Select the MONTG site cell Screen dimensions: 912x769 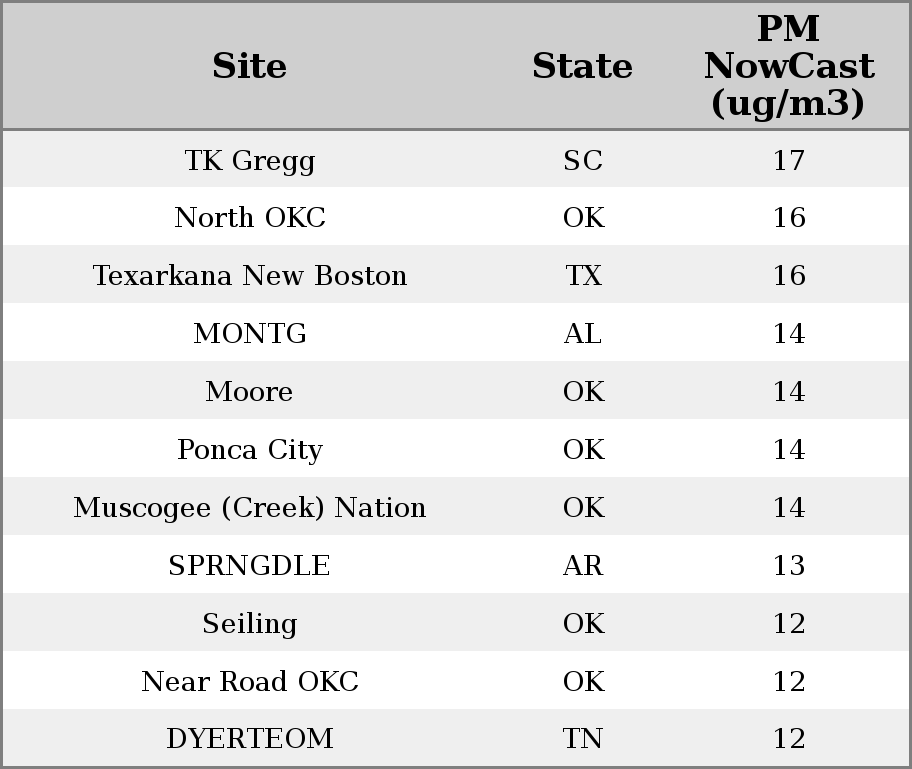tap(250, 334)
